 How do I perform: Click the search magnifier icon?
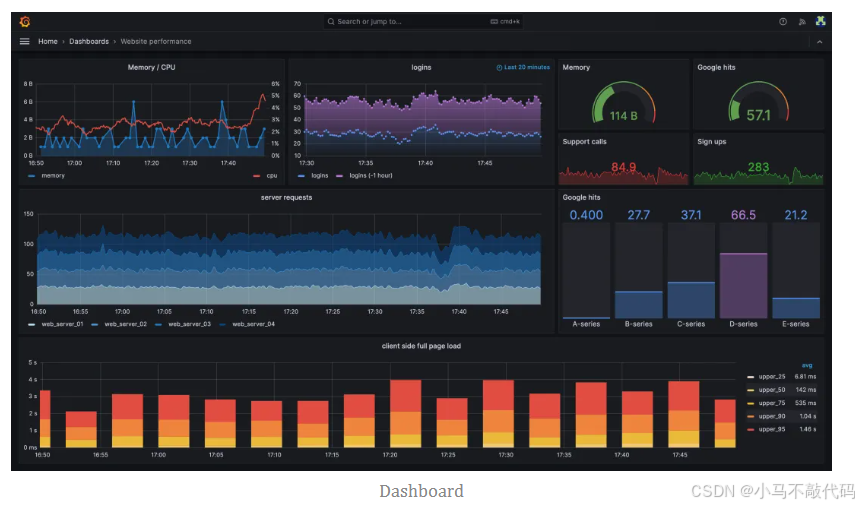point(331,21)
